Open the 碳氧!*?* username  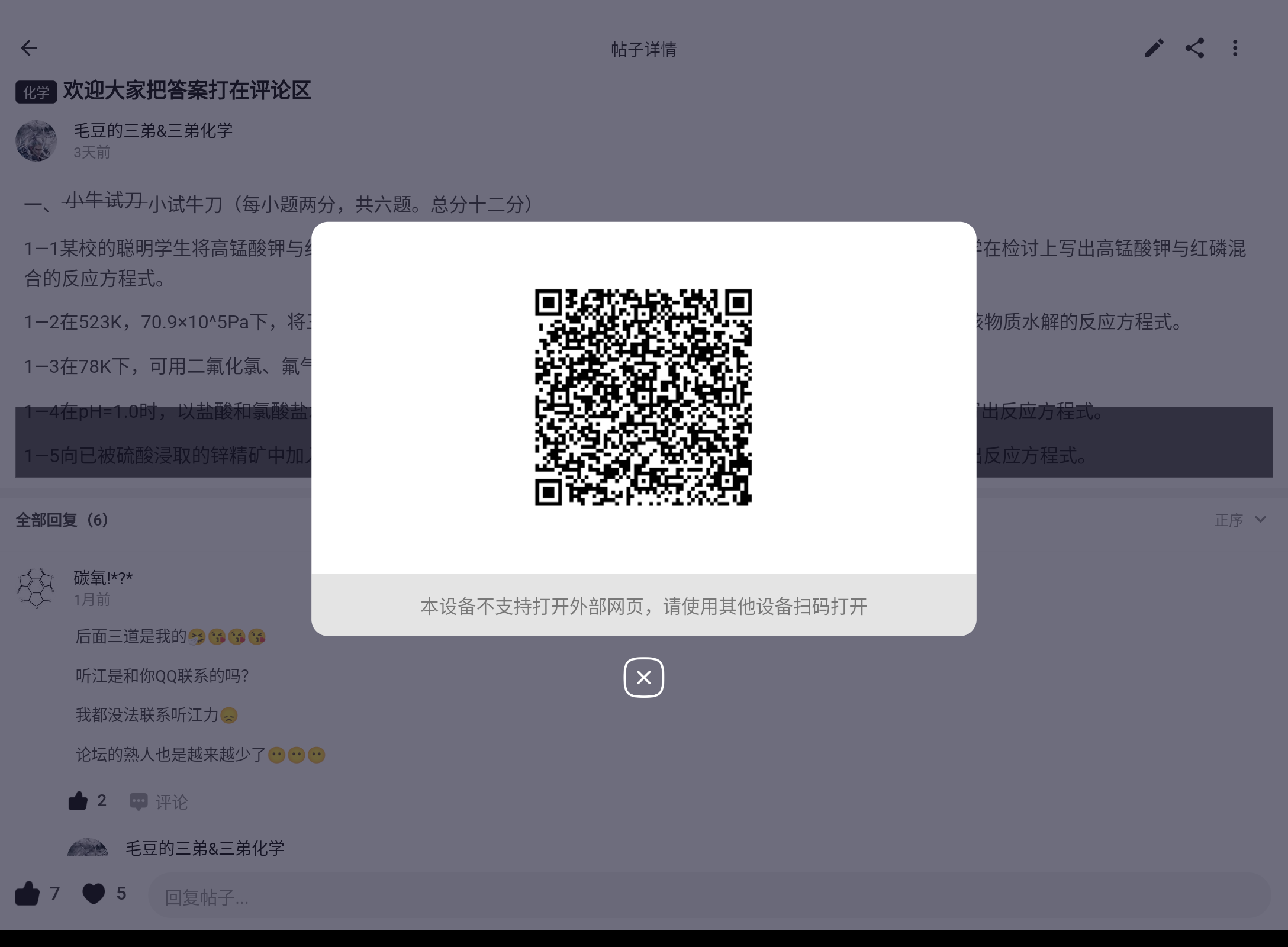[x=103, y=578]
